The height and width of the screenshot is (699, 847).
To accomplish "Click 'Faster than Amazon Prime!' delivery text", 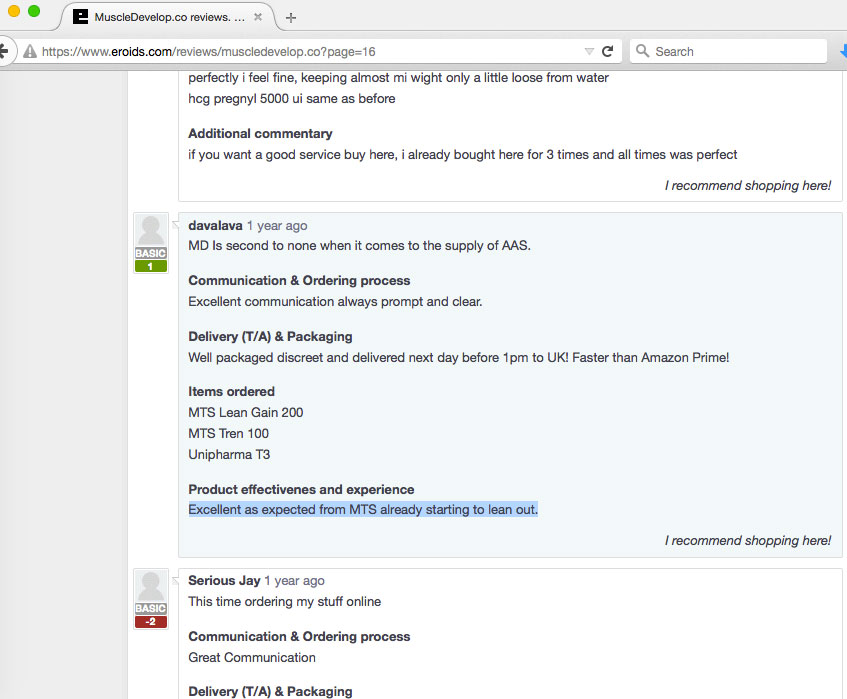I will pyautogui.click(x=650, y=358).
